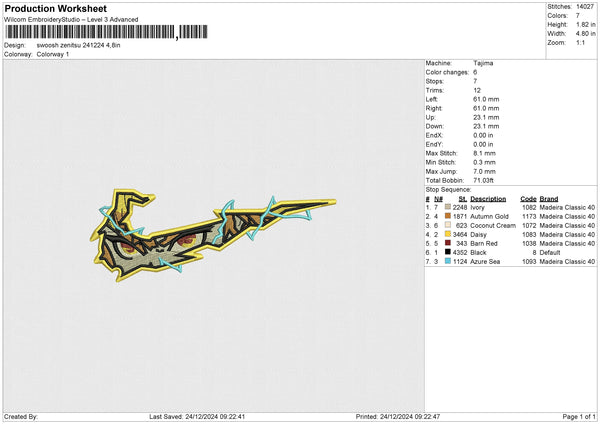
Task: Click the Daisy color swatch
Action: click(x=448, y=234)
